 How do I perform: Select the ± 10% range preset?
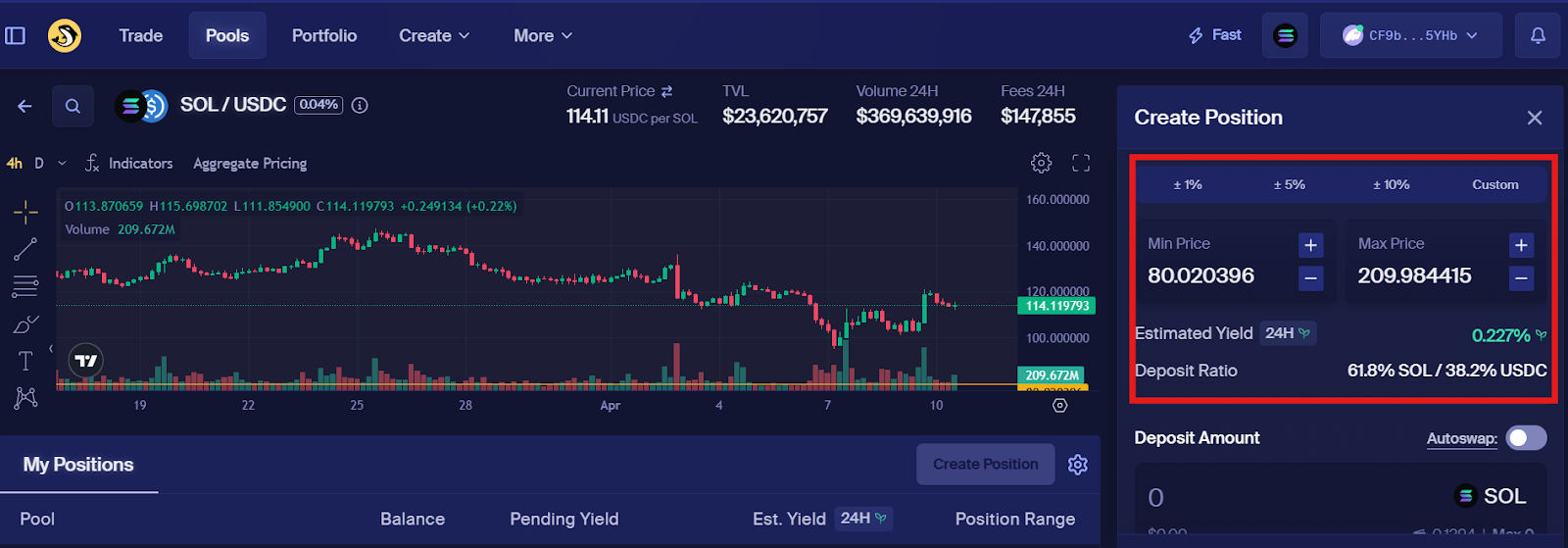click(1391, 184)
